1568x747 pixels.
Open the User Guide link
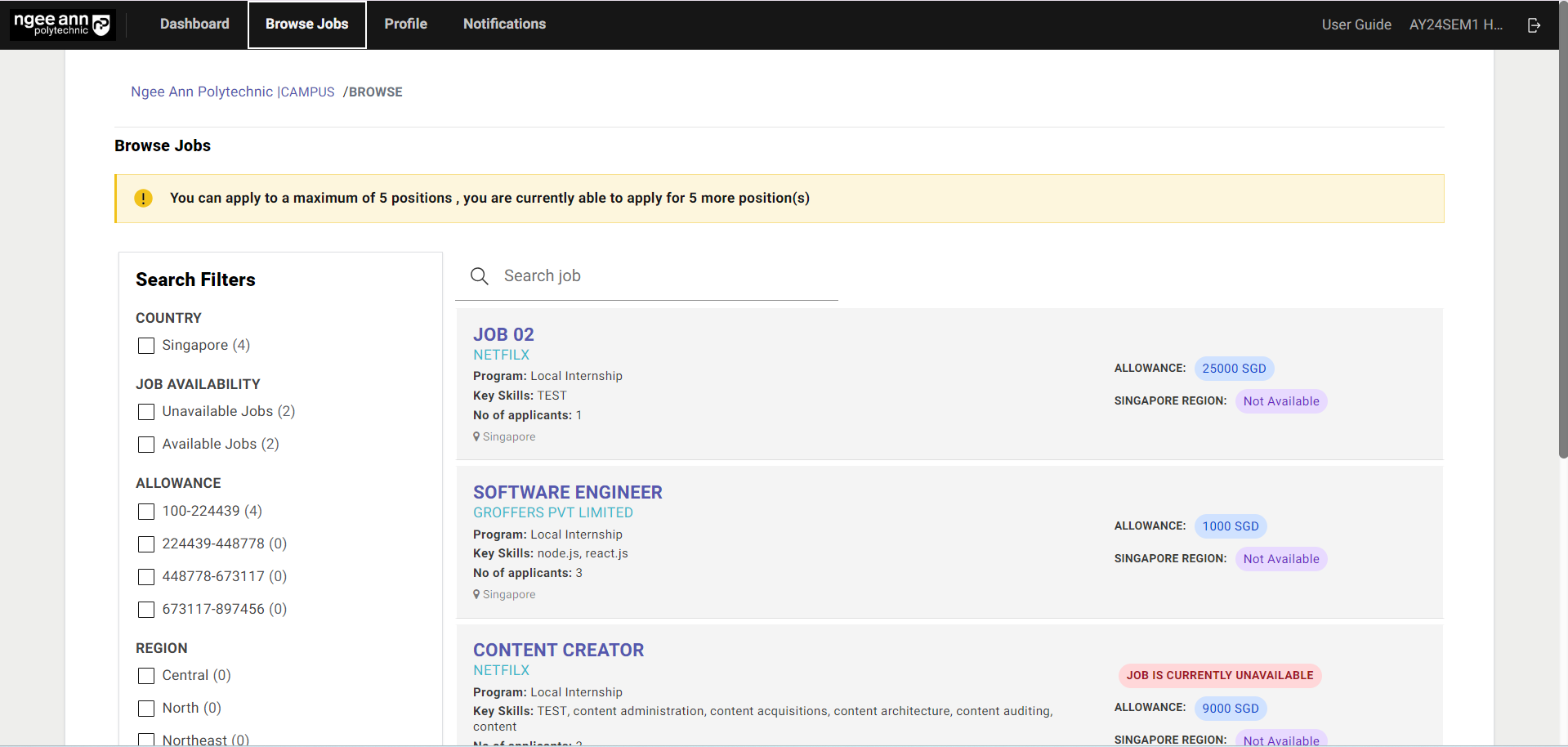click(x=1356, y=25)
